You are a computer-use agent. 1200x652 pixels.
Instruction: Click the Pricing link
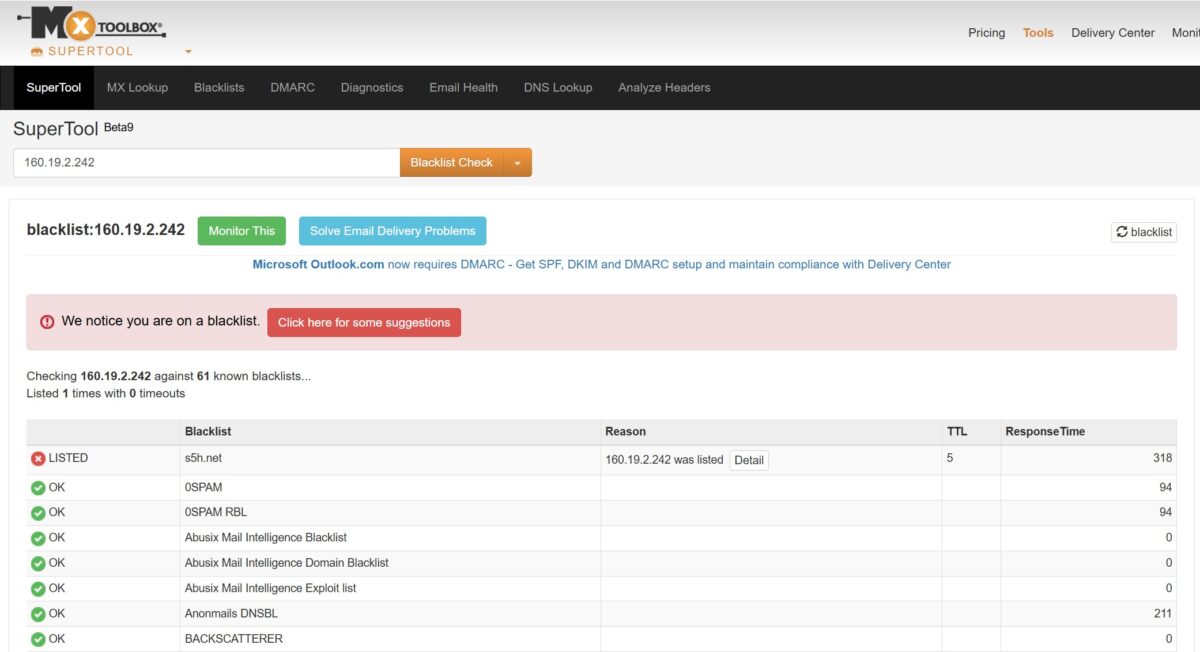pyautogui.click(x=986, y=33)
